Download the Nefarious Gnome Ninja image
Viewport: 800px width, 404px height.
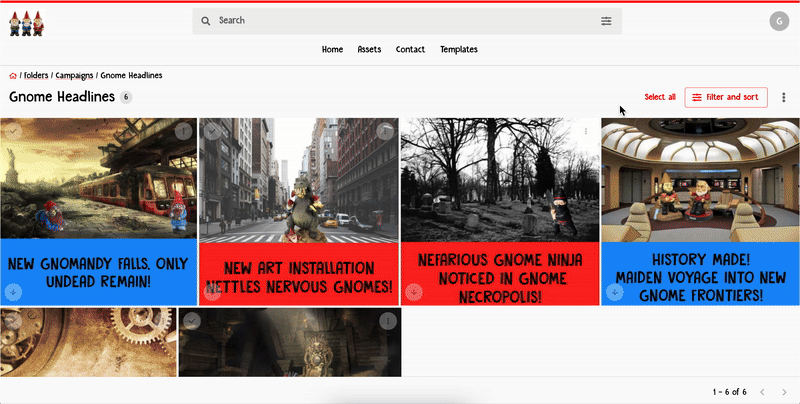click(414, 292)
